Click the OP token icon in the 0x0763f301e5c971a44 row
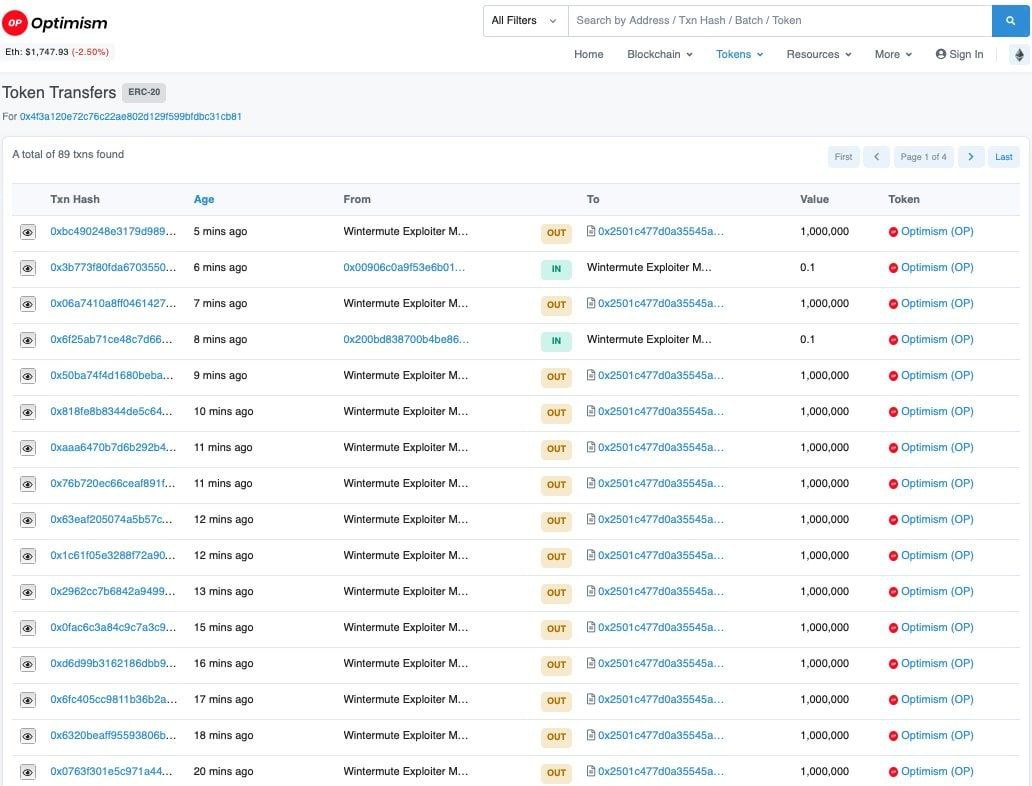1032x786 pixels. point(893,772)
